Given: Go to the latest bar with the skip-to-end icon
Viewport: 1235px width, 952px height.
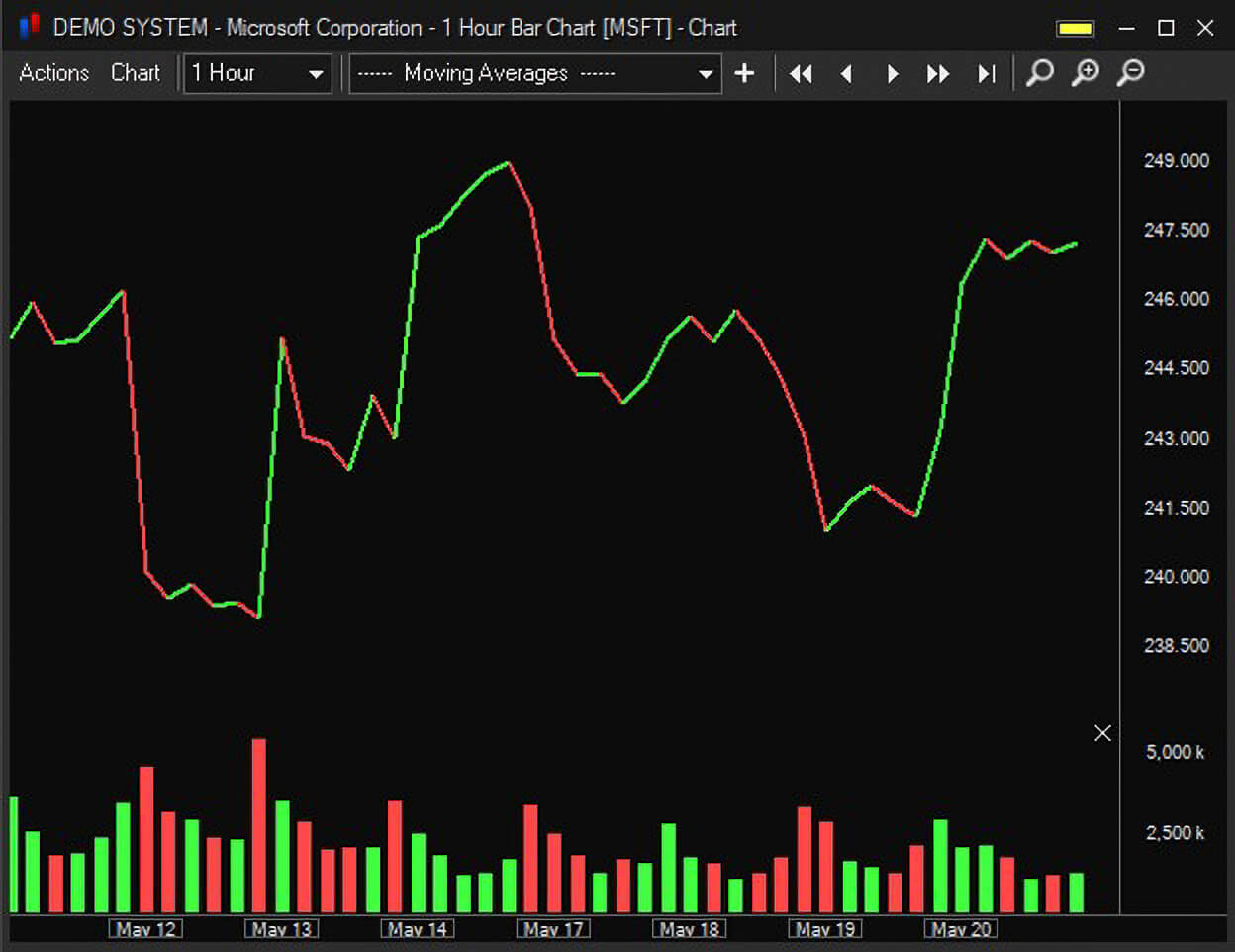Looking at the screenshot, I should 986,74.
